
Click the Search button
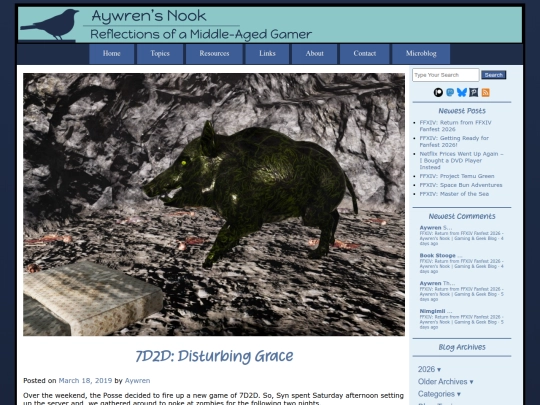click(494, 75)
